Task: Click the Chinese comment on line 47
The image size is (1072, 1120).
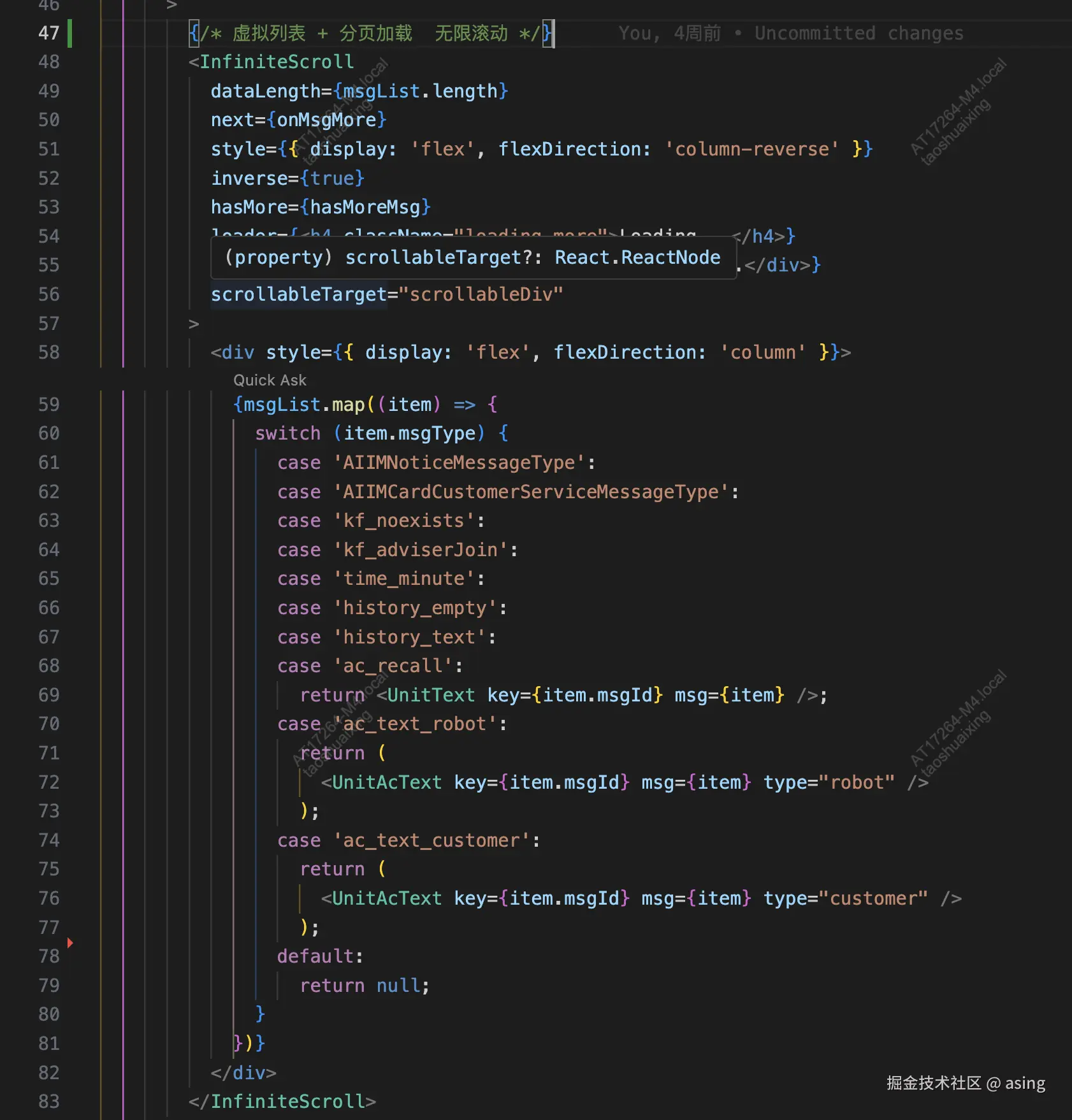Action: pyautogui.click(x=370, y=33)
